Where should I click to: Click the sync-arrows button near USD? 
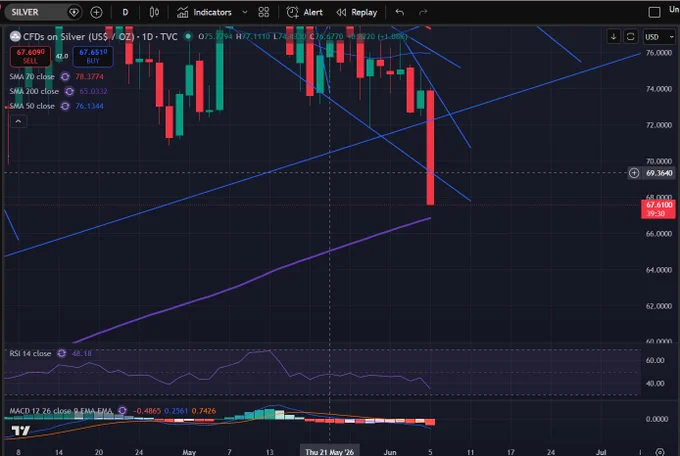tap(631, 37)
